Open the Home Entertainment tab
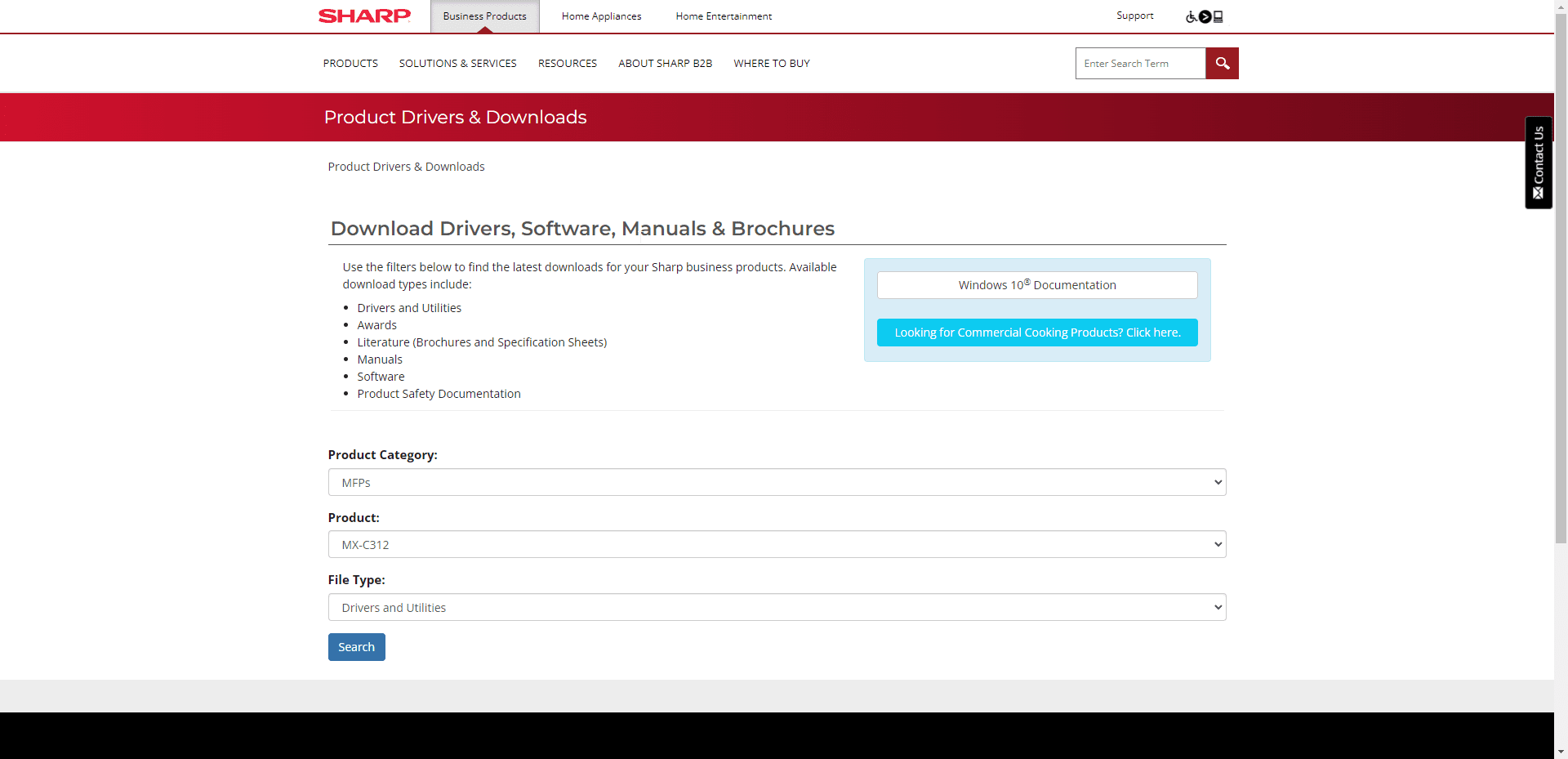The image size is (1568, 759). click(724, 16)
